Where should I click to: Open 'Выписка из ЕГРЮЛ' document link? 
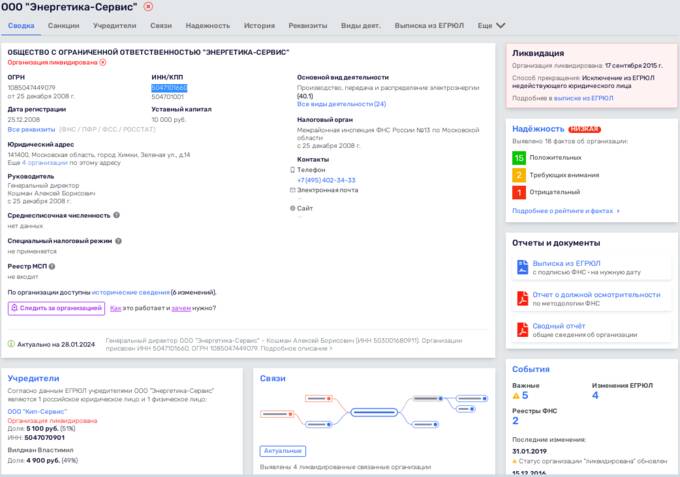coord(566,263)
